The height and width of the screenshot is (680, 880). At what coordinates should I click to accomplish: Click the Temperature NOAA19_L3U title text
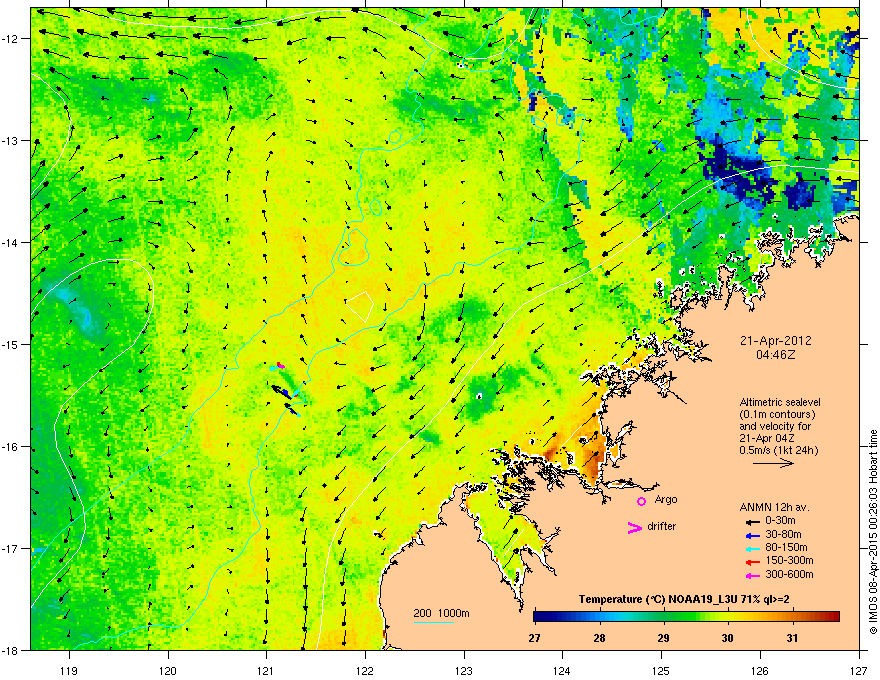(684, 599)
